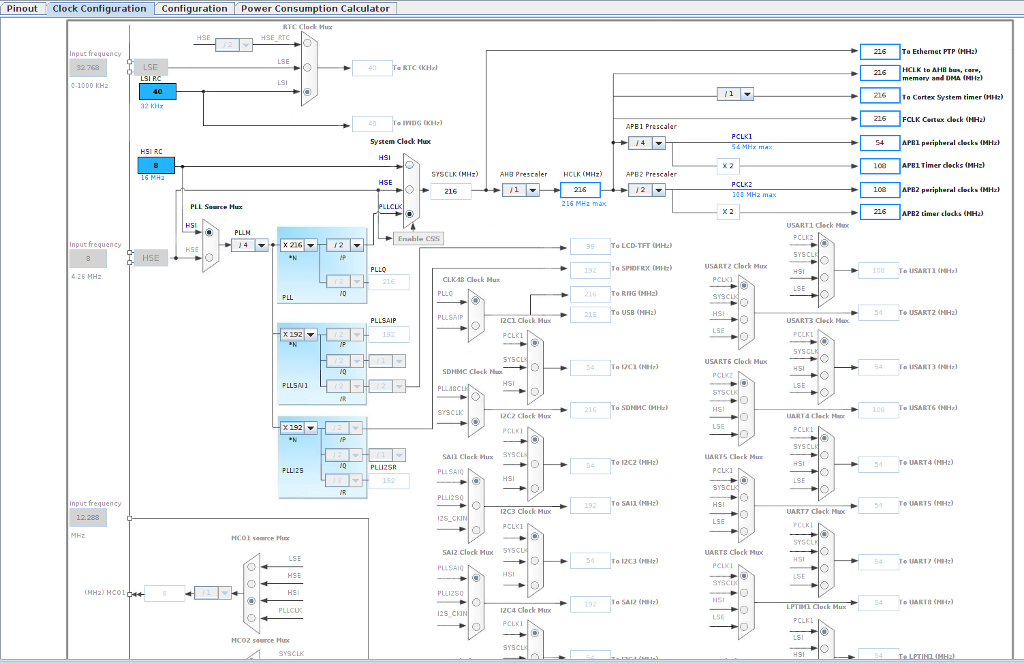
Task: Click the LSE oscillator block
Action: (x=150, y=67)
